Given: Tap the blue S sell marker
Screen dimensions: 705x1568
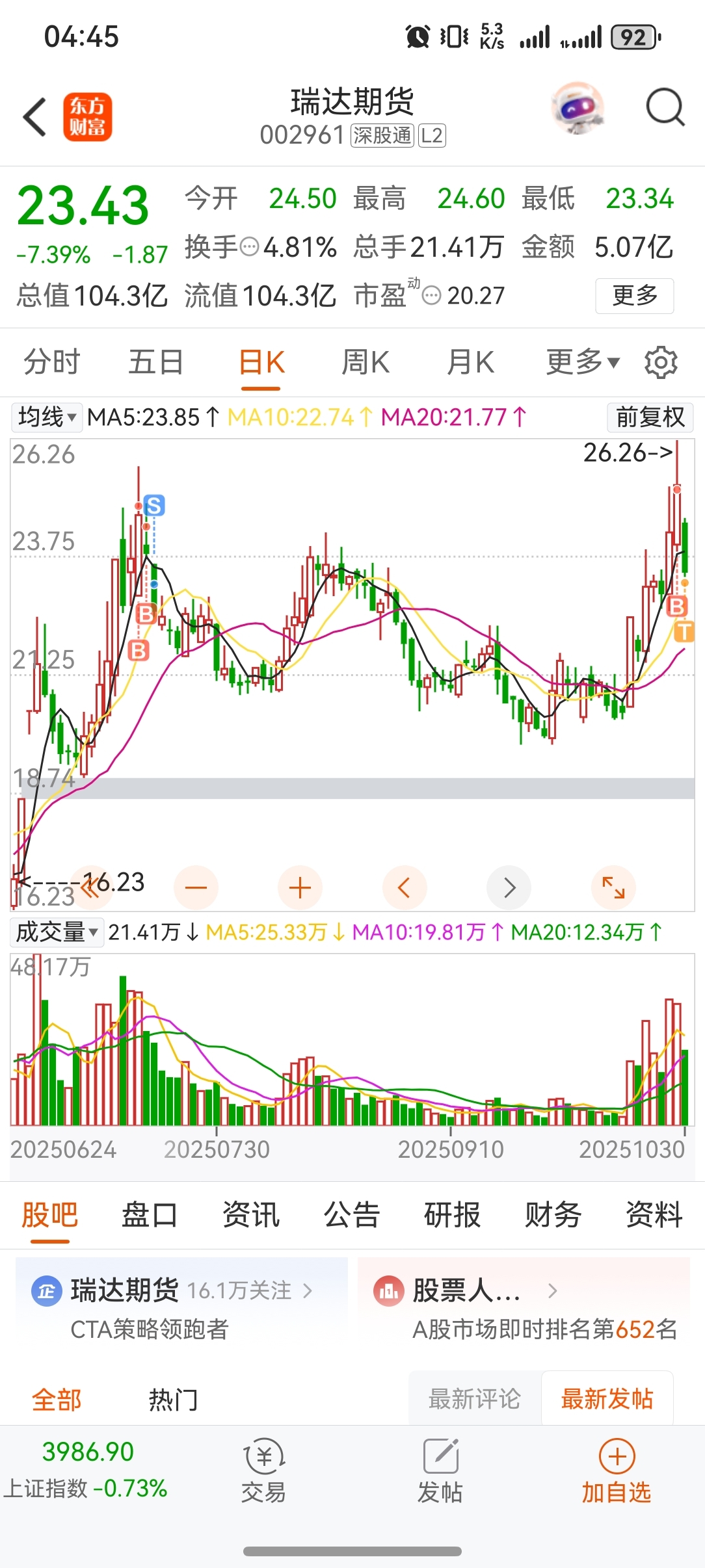Looking at the screenshot, I should (x=153, y=505).
